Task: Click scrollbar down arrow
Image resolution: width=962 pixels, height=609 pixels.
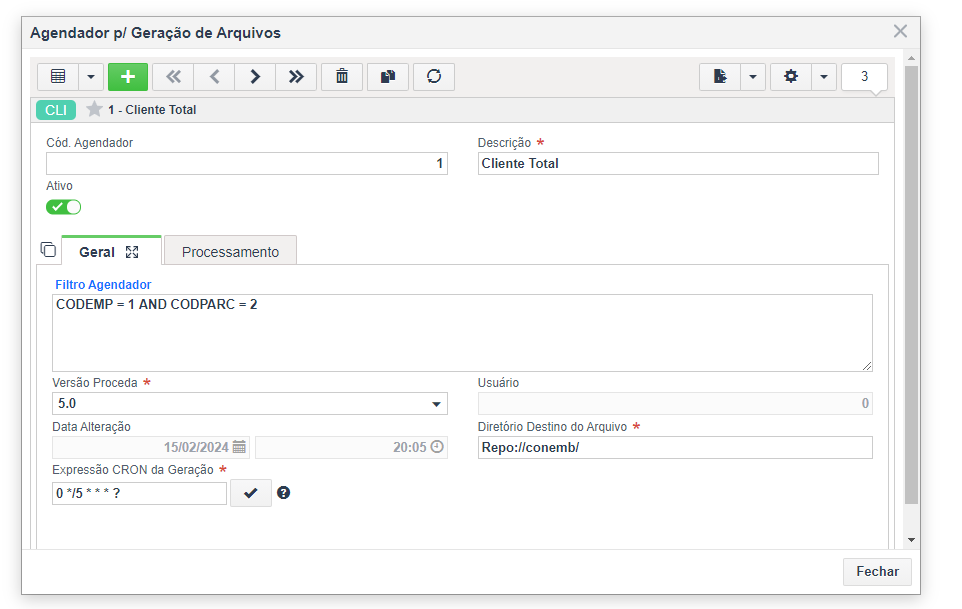Action: (912, 540)
